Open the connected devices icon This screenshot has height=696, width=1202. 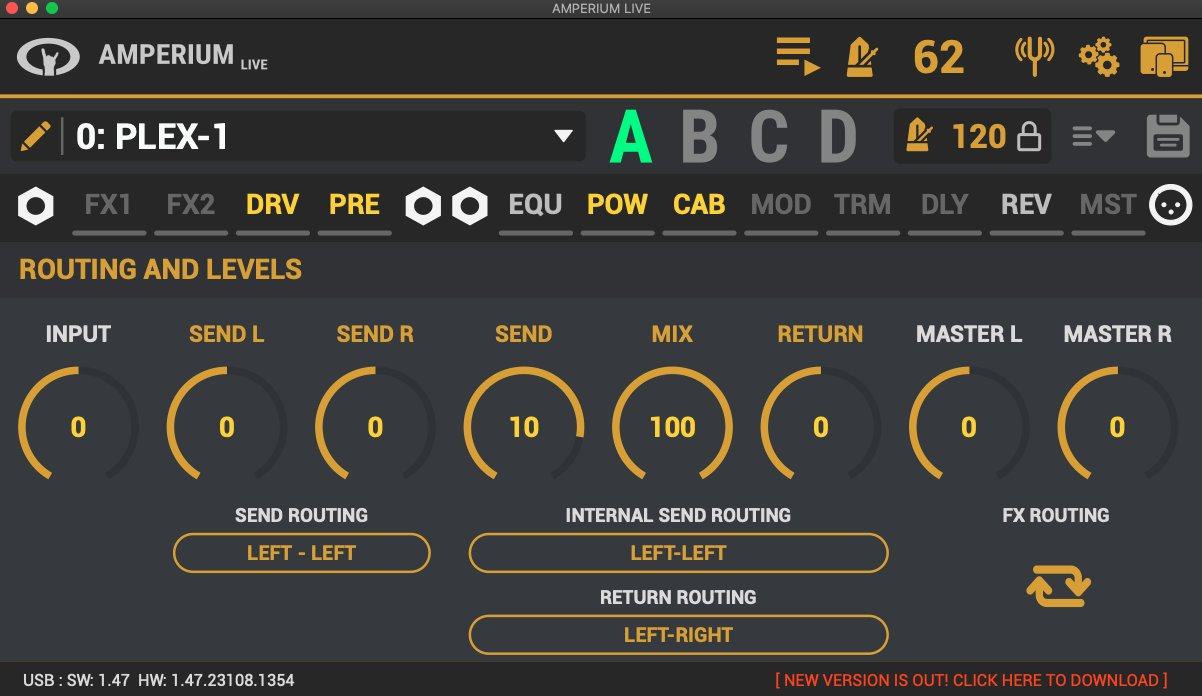[1163, 57]
